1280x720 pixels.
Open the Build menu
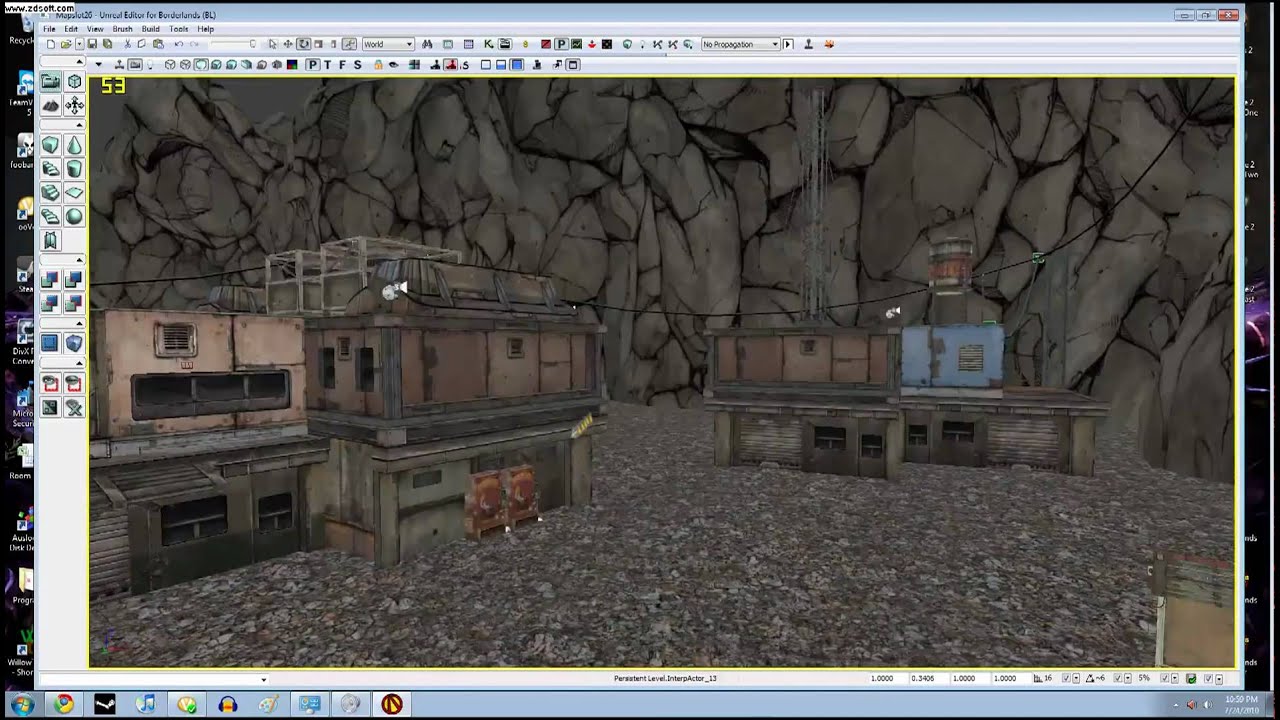(x=150, y=29)
